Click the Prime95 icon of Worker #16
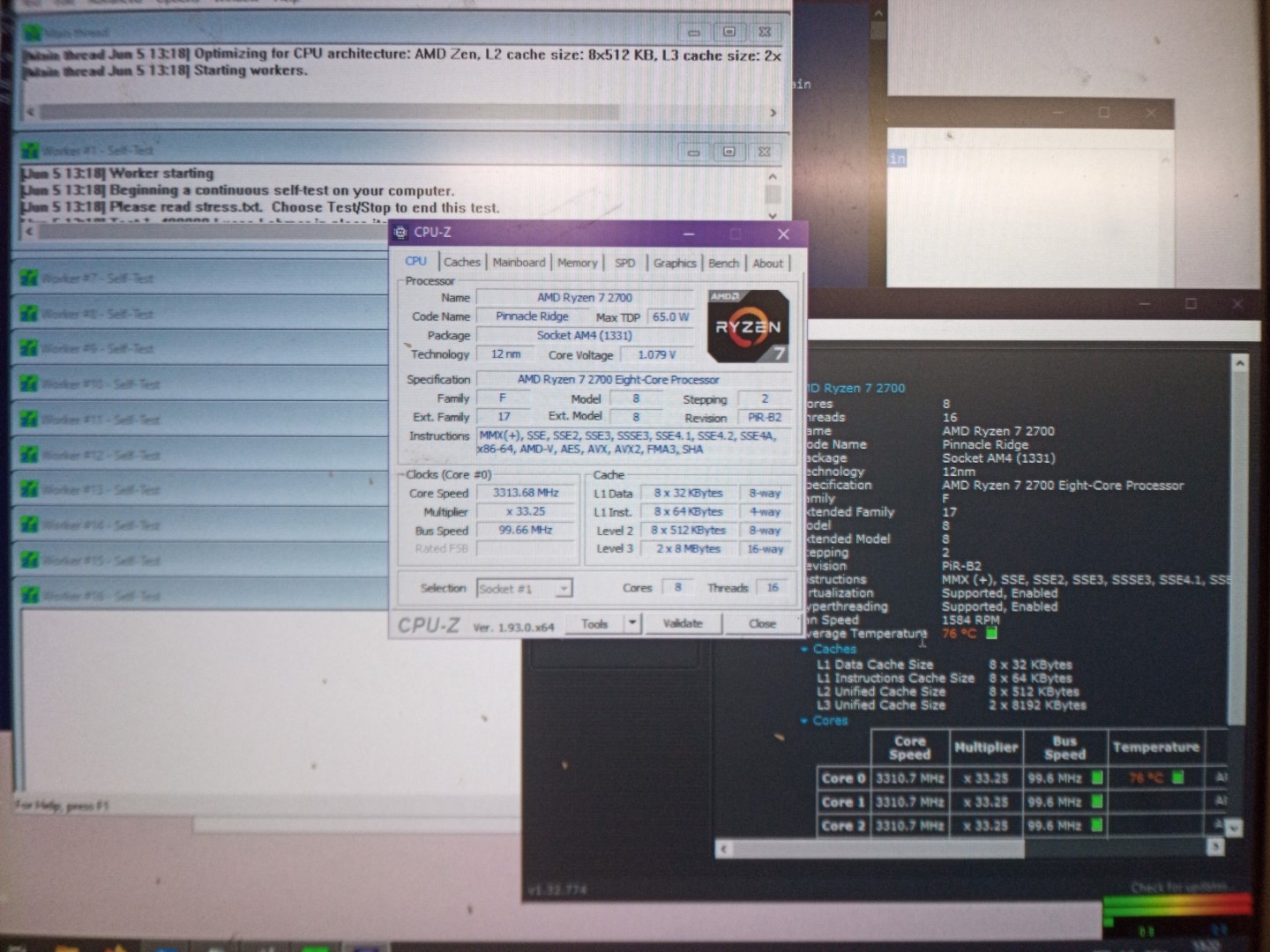Screen dimensions: 1270x952 (29, 595)
